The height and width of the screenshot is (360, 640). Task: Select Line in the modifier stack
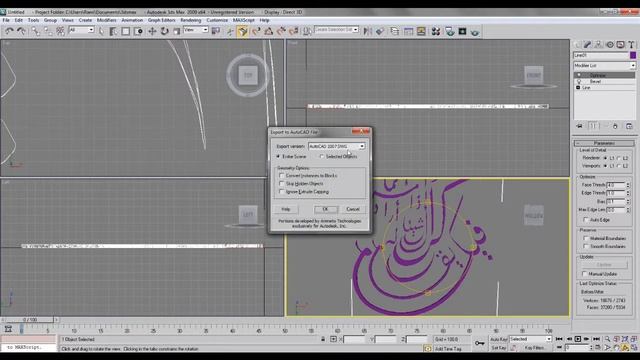587,88
